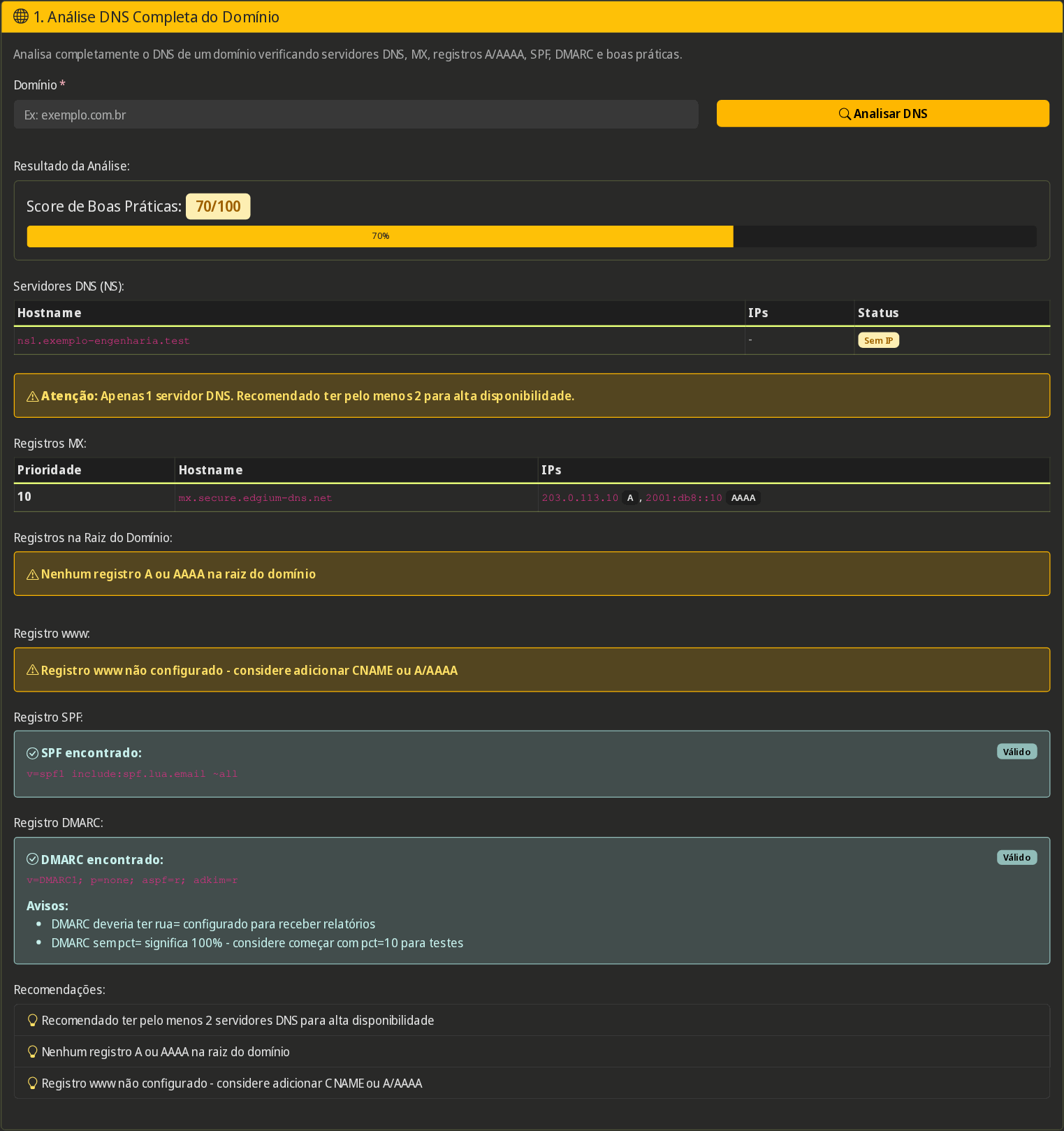Click the A record badge after 203.0.113.10
The height and width of the screenshot is (1131, 1064).
click(630, 498)
